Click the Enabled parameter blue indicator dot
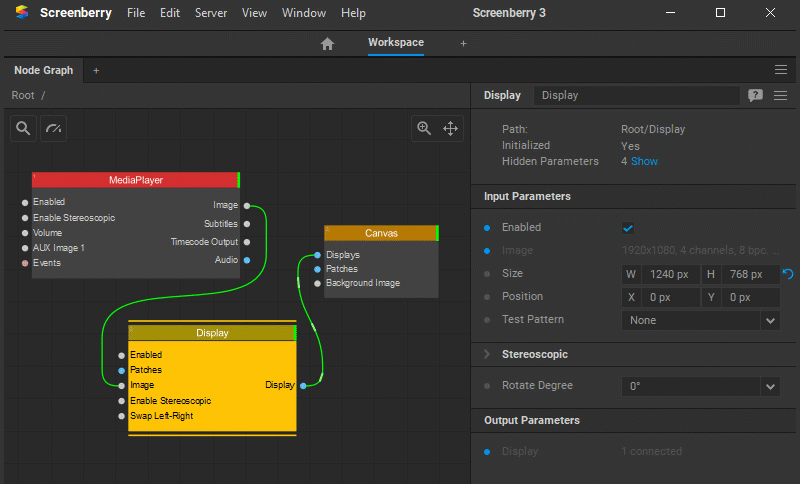 (487, 228)
